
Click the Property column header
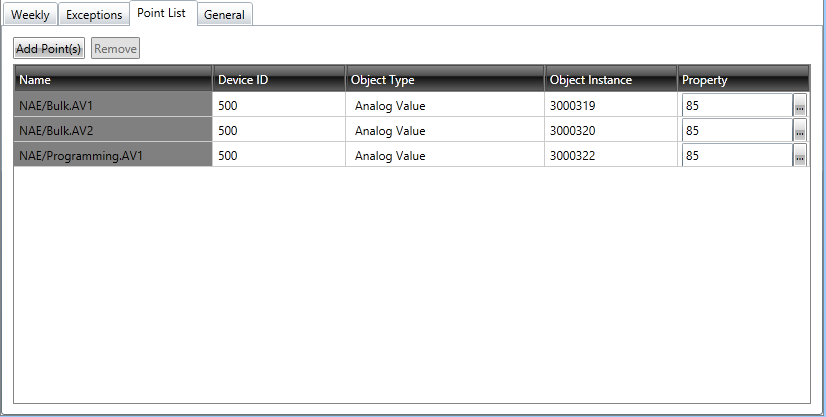[743, 79]
